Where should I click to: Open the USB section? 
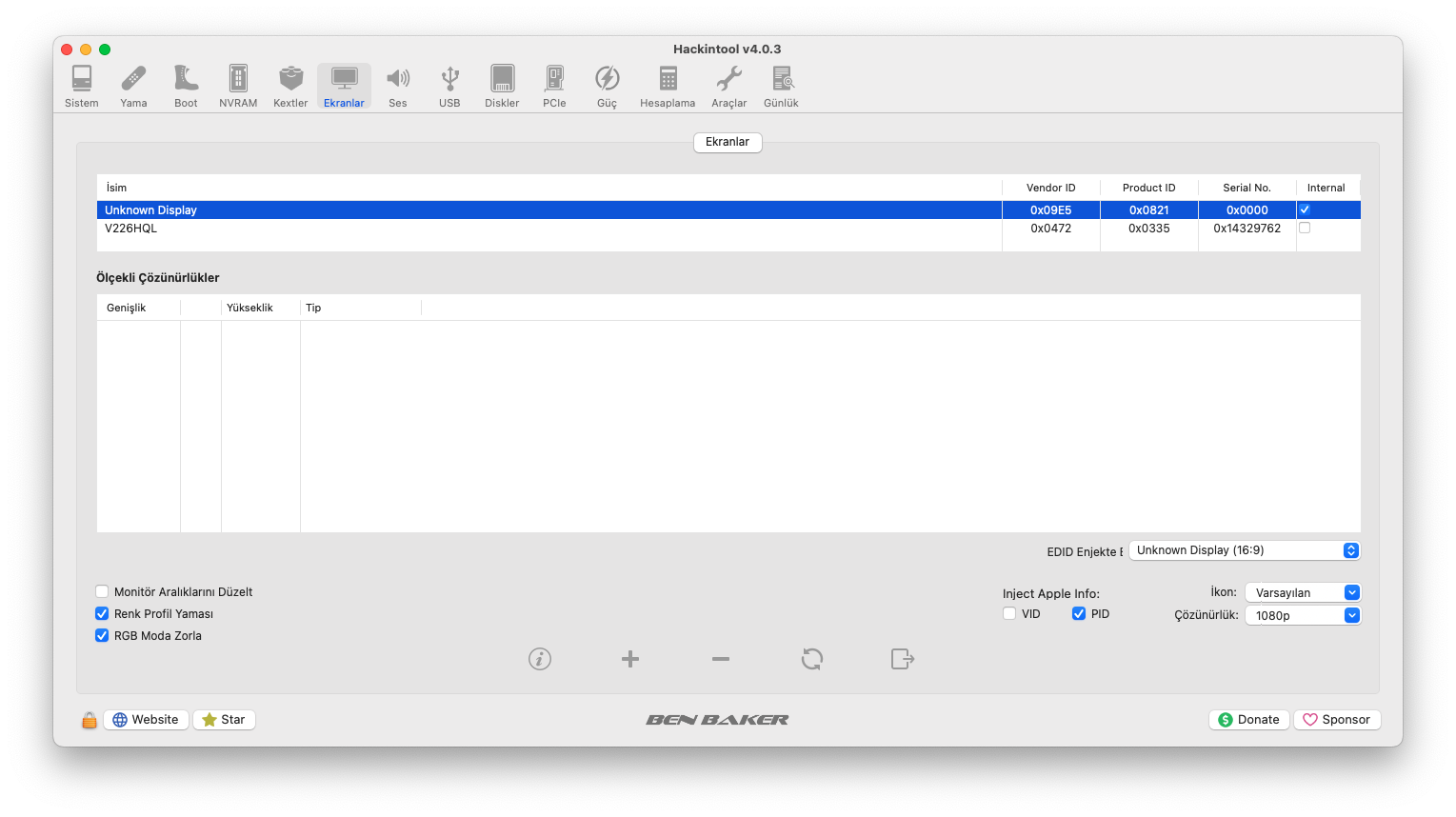click(449, 86)
